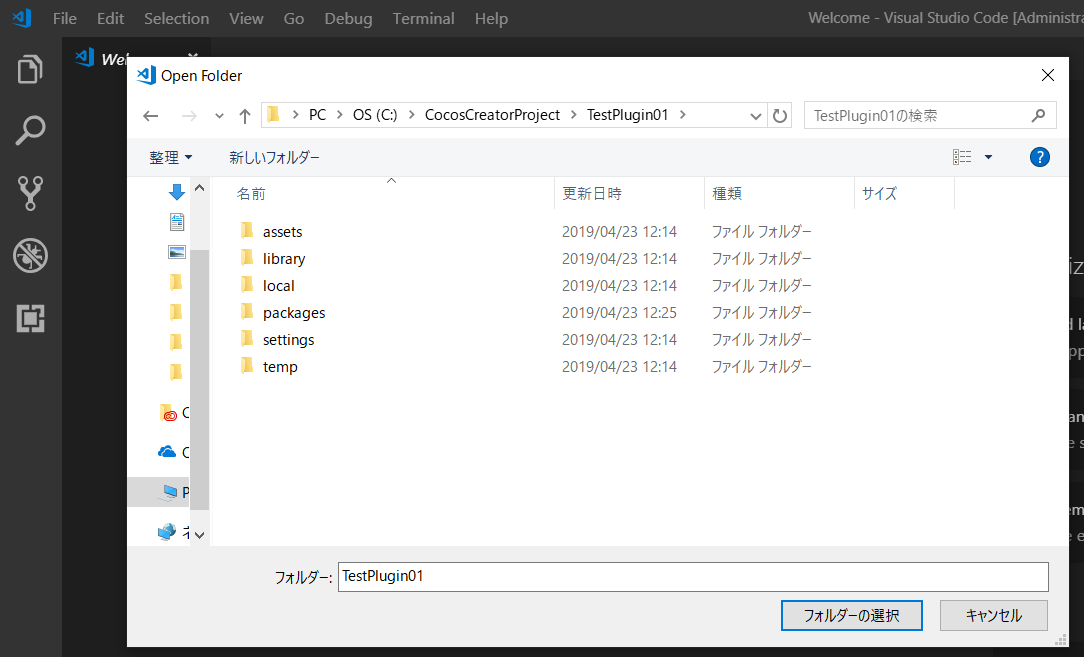The height and width of the screenshot is (657, 1084).
Task: Open the Source Control view
Action: tap(30, 193)
